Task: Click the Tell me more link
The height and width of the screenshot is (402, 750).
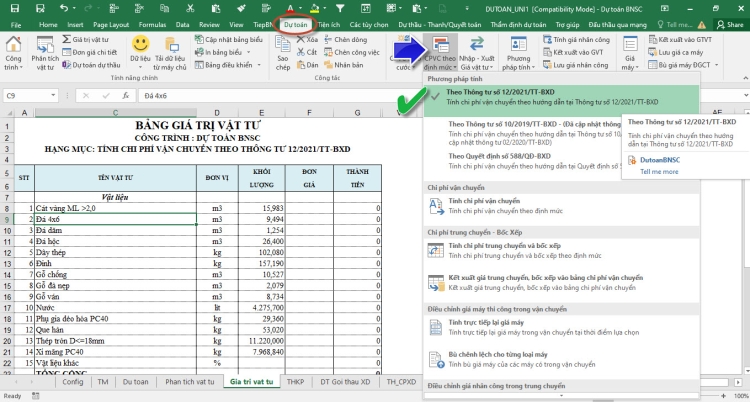Action: pos(659,171)
